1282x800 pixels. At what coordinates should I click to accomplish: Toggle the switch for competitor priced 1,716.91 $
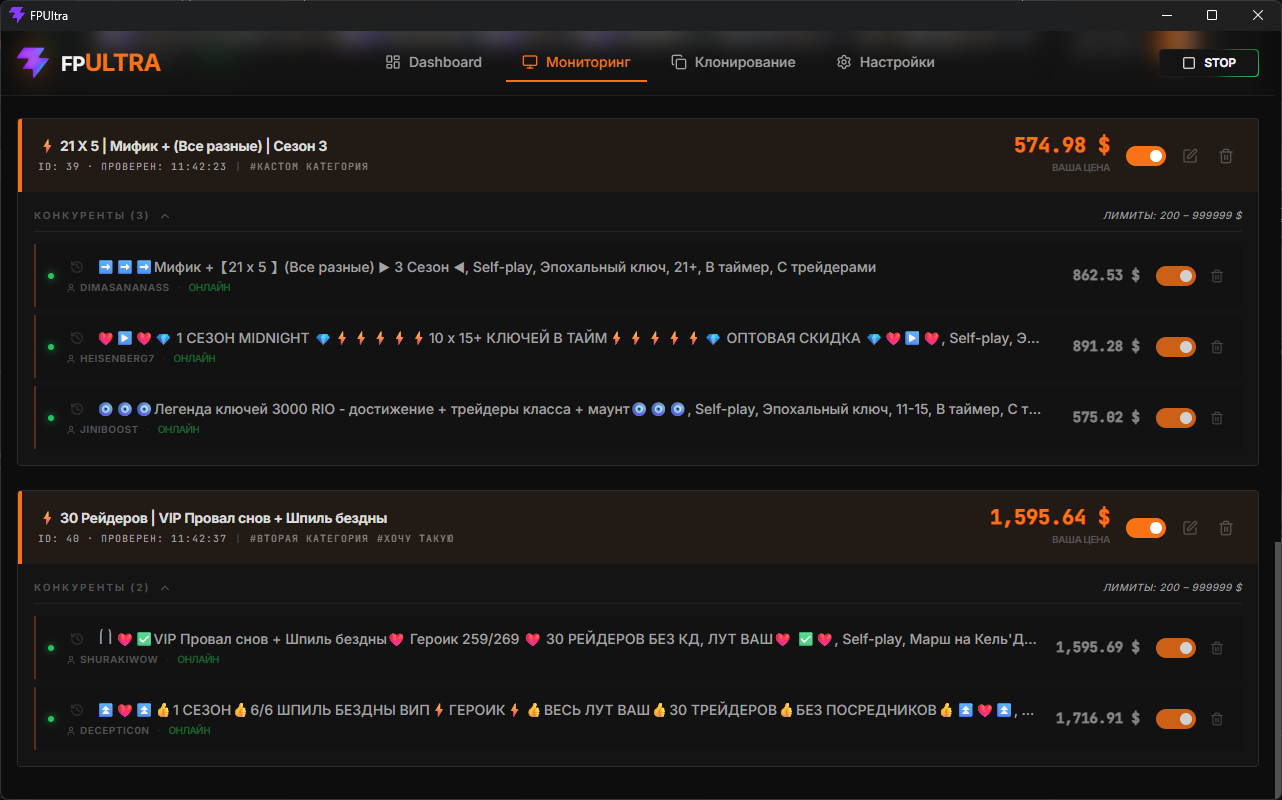(x=1176, y=719)
